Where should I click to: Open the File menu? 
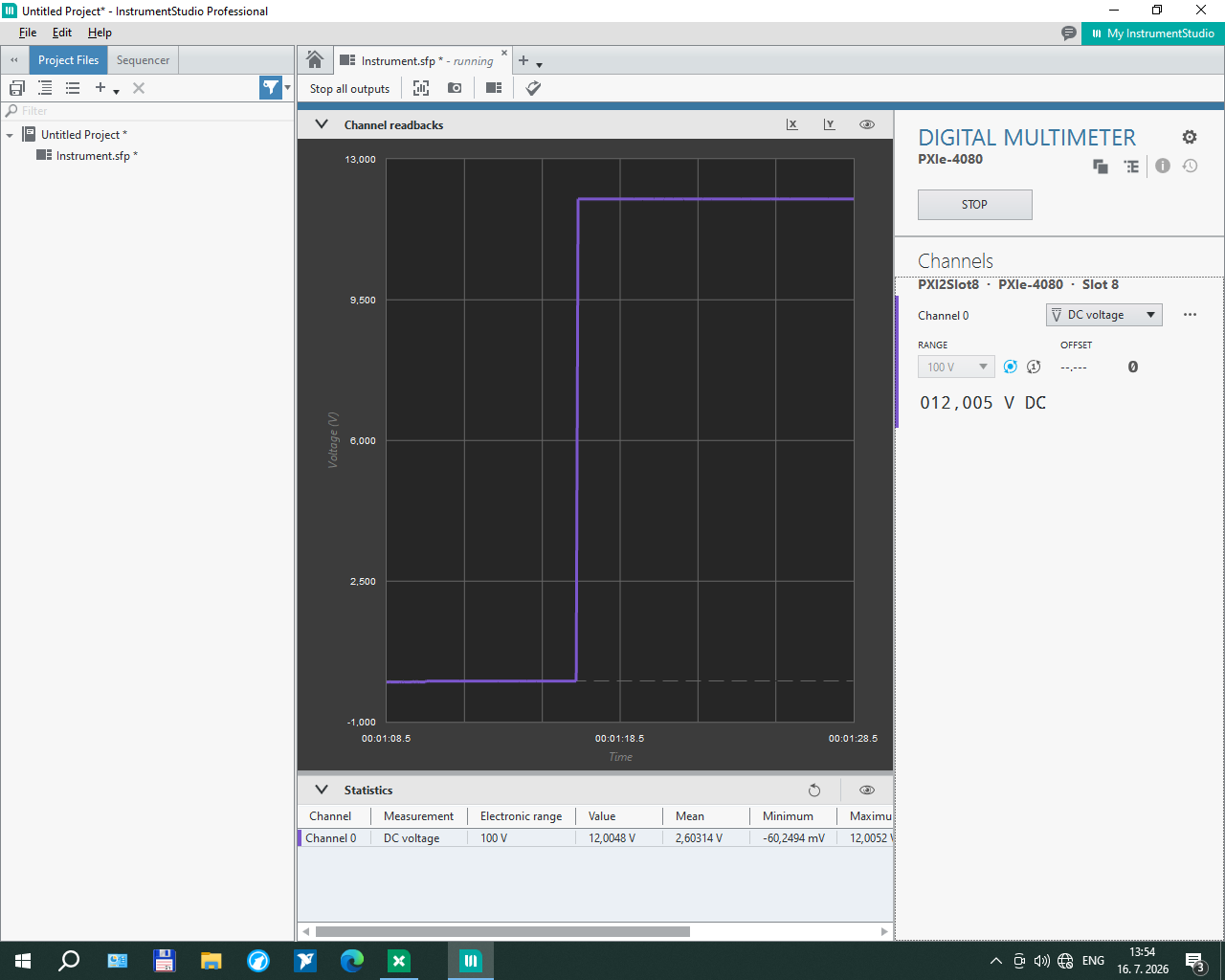tap(28, 33)
